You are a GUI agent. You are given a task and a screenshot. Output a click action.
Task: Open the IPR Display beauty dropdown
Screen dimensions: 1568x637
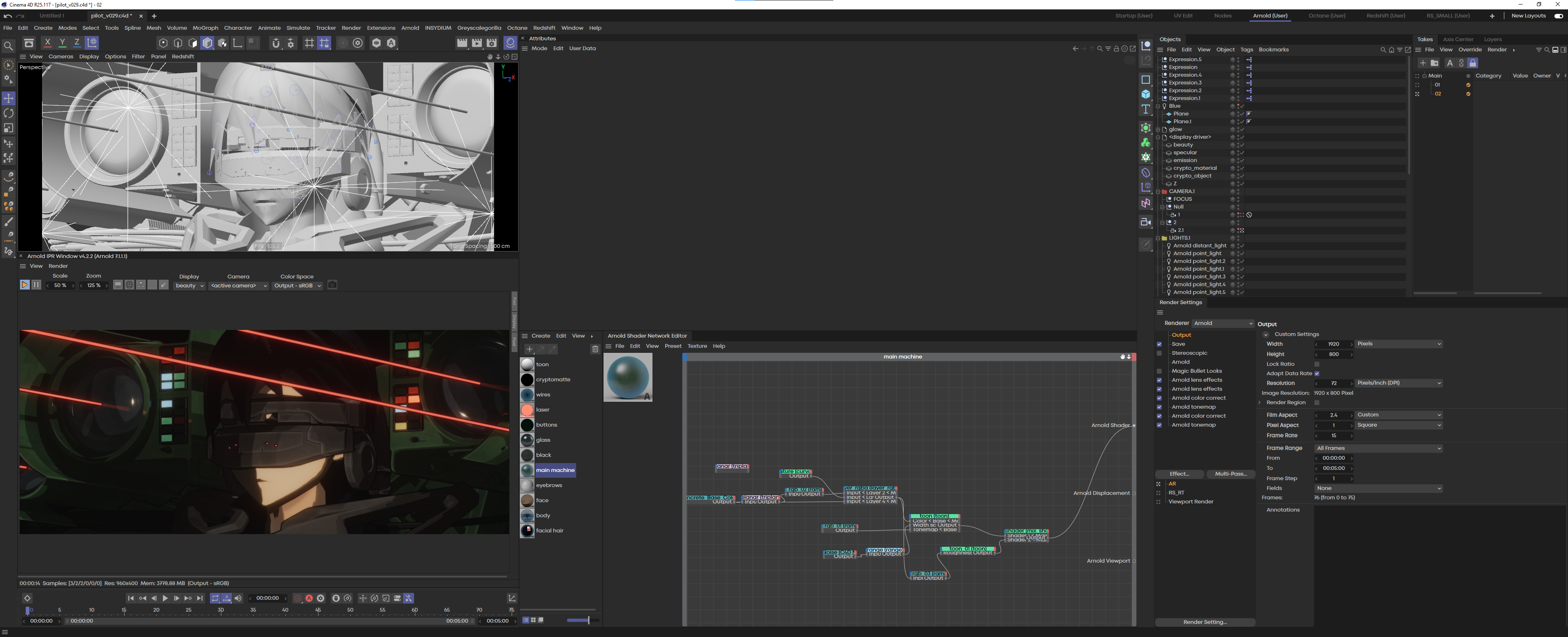(189, 285)
